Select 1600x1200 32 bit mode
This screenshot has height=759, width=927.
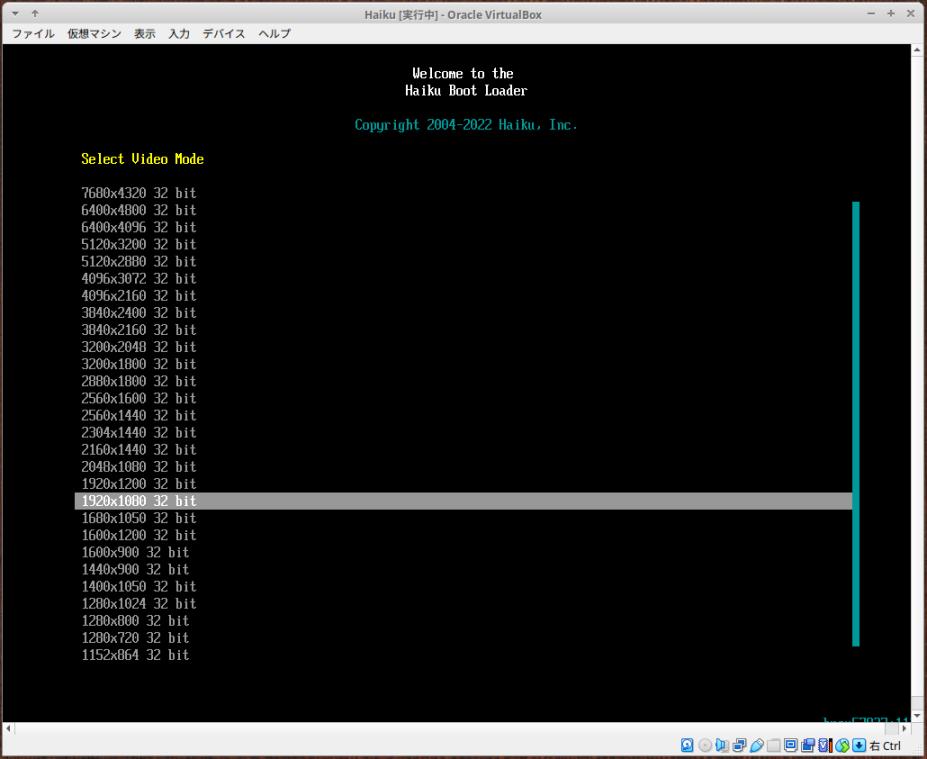[138, 536]
